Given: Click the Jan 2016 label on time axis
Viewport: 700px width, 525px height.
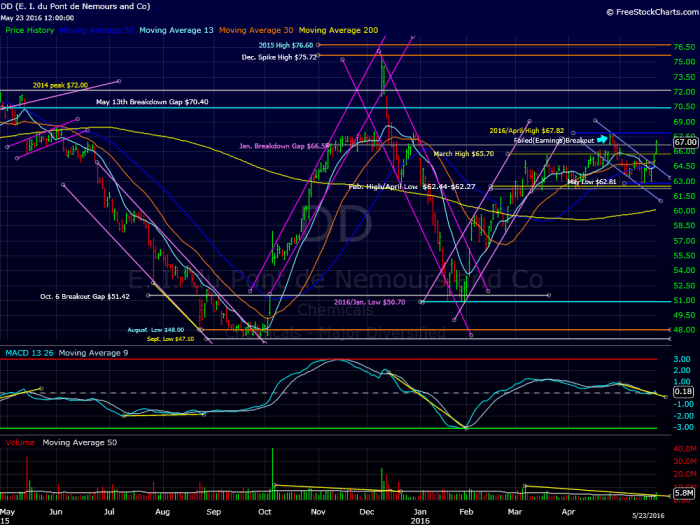Looking at the screenshot, I should tap(420, 516).
